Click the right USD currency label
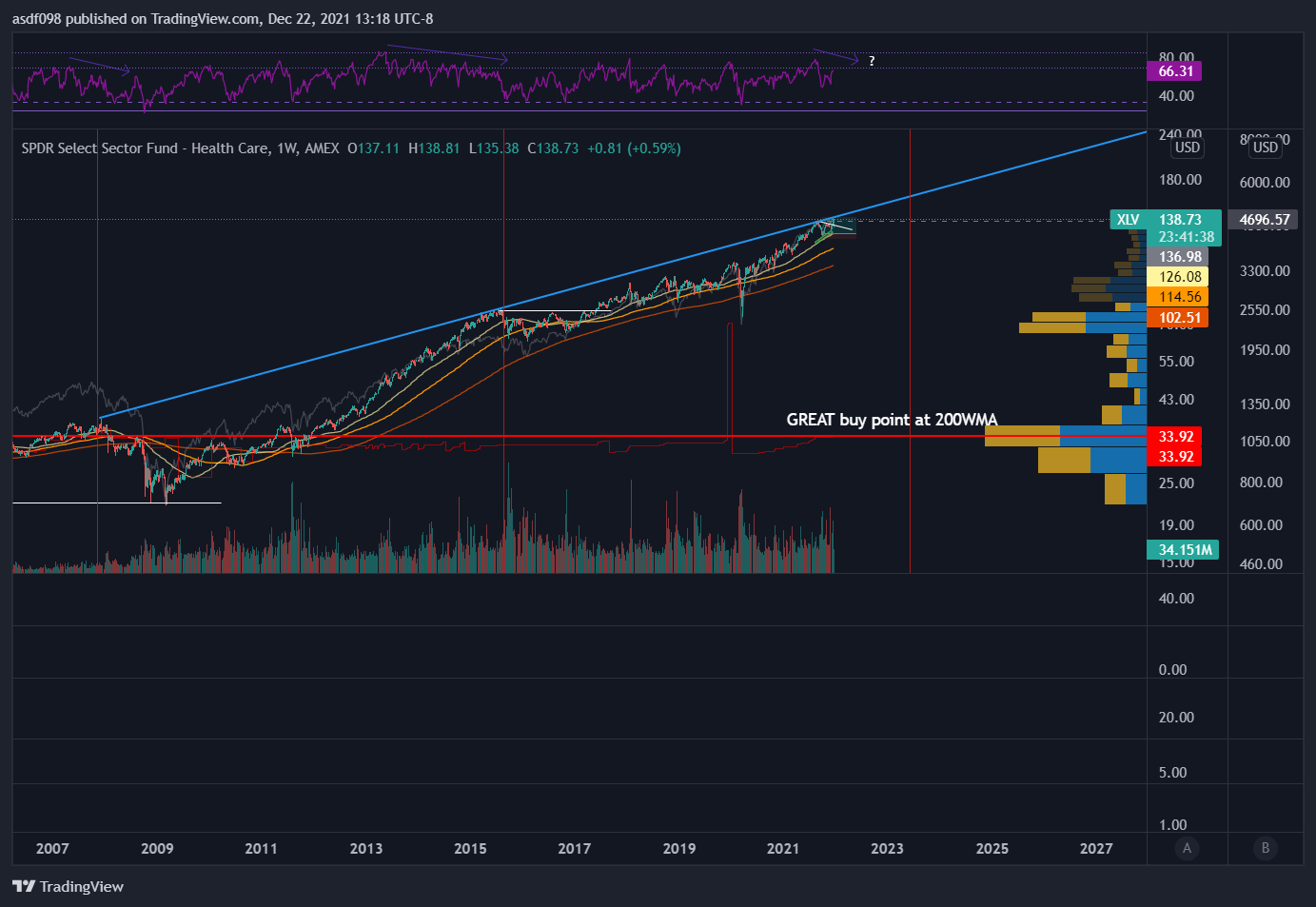The height and width of the screenshot is (907, 1316). (x=1265, y=148)
